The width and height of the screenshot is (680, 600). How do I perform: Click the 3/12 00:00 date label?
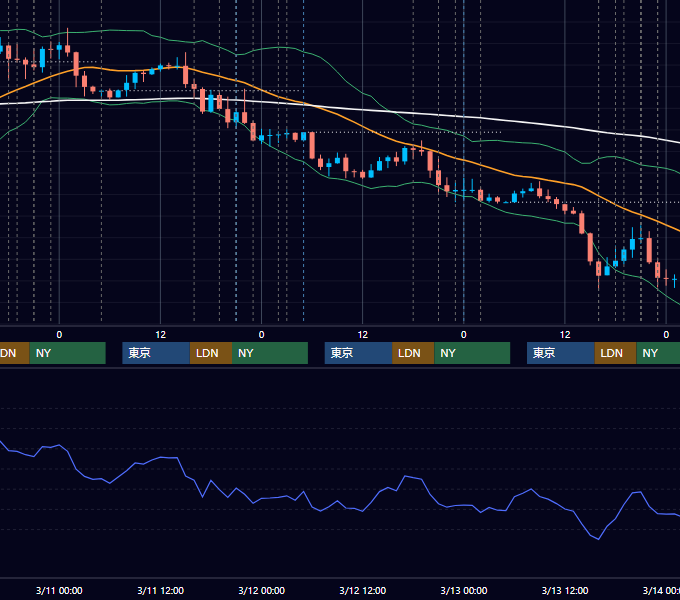pyautogui.click(x=262, y=590)
